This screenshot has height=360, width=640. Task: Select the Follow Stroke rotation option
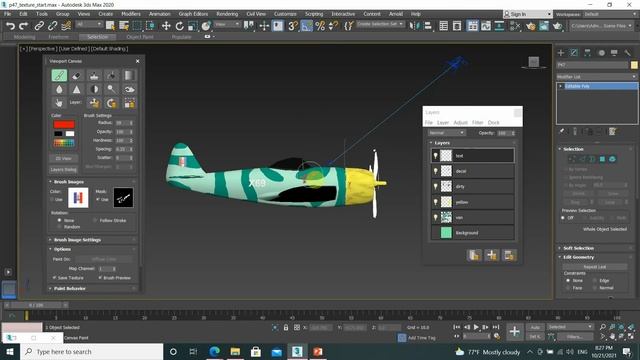(95, 220)
